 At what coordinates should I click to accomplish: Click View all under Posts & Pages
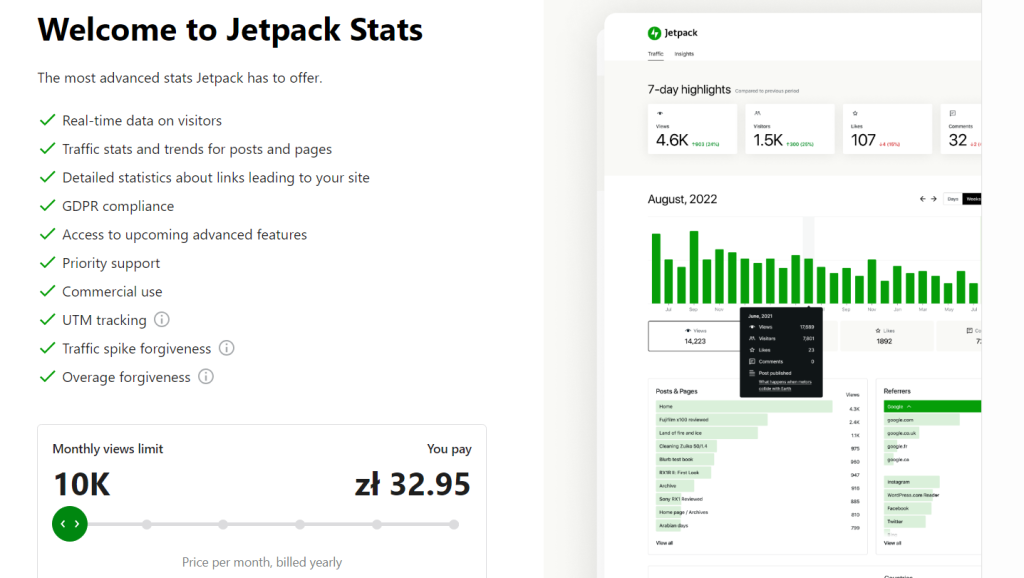(x=664, y=543)
